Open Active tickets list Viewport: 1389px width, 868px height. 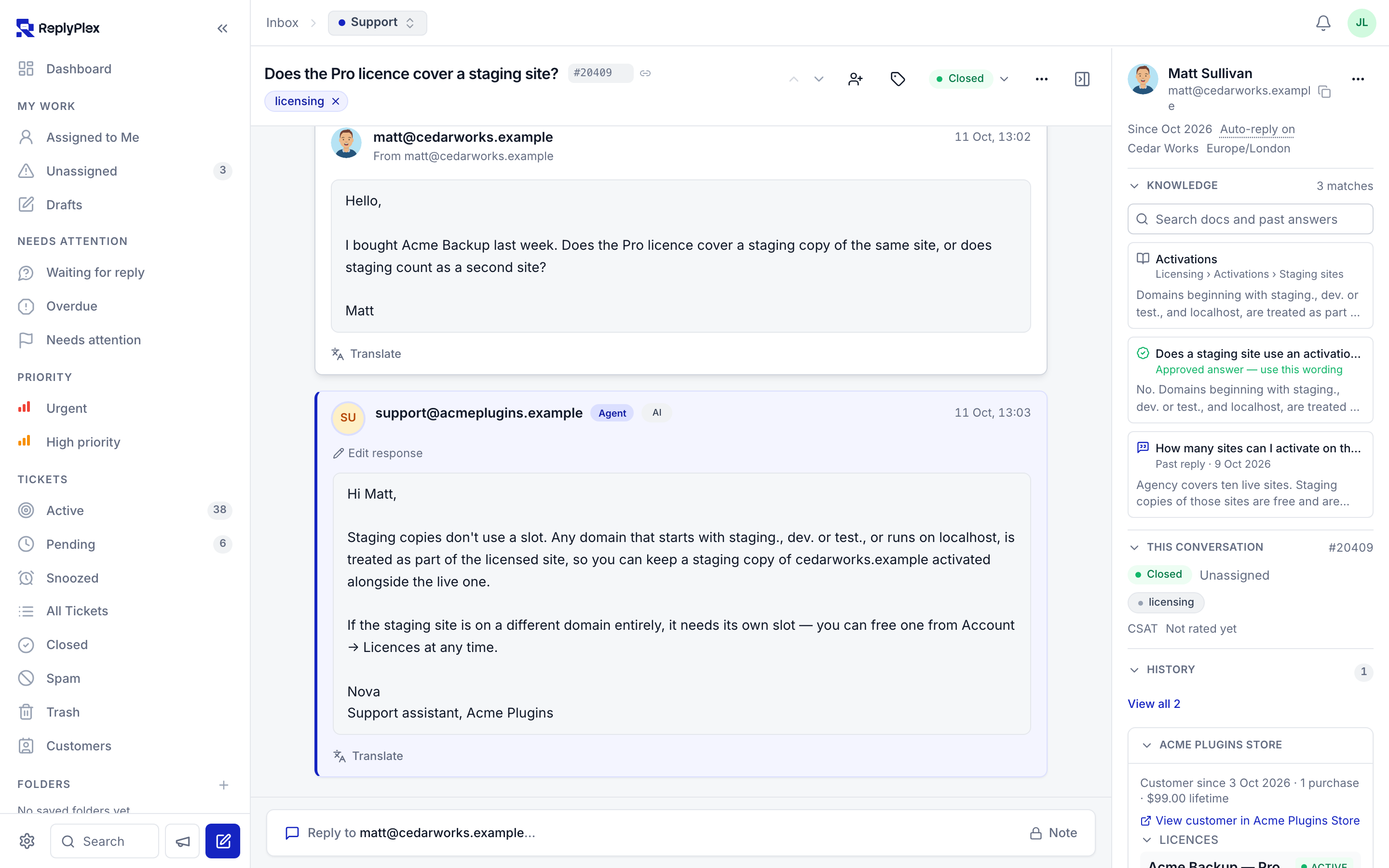tap(124, 510)
